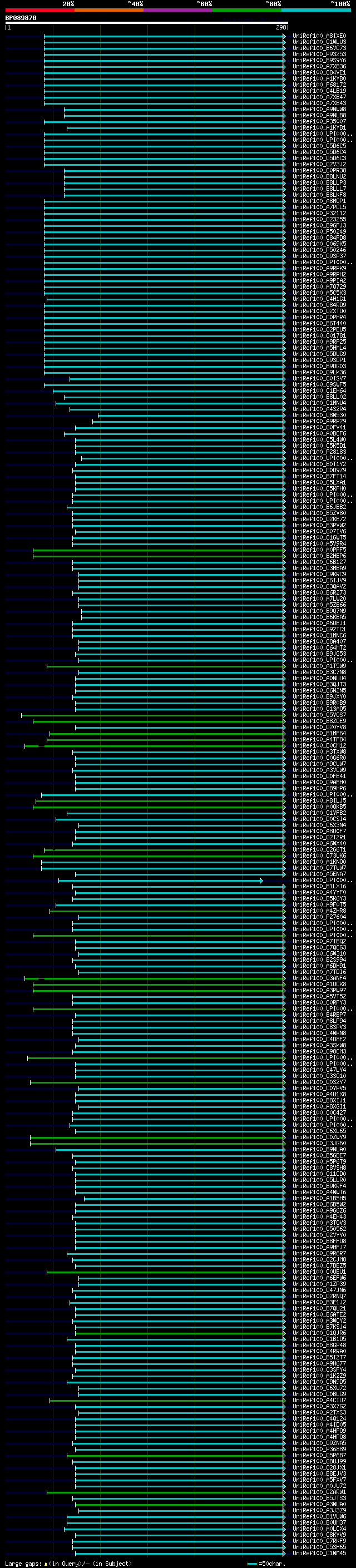The height and width of the screenshot is (1568, 356).
Task: Open hit UniRef100_A8IXE0
Action: [319, 36]
